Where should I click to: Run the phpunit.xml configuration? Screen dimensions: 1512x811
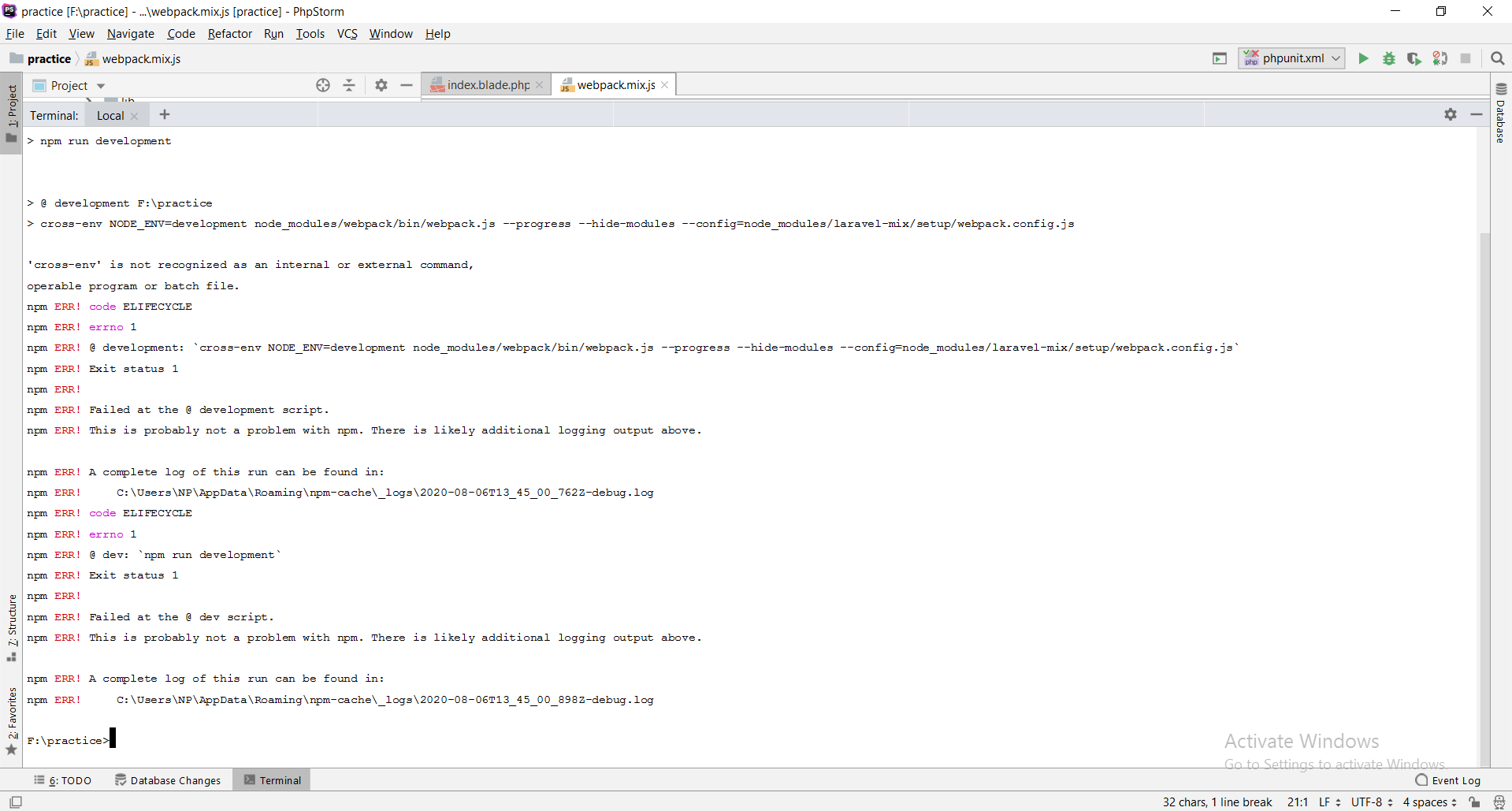click(1363, 58)
